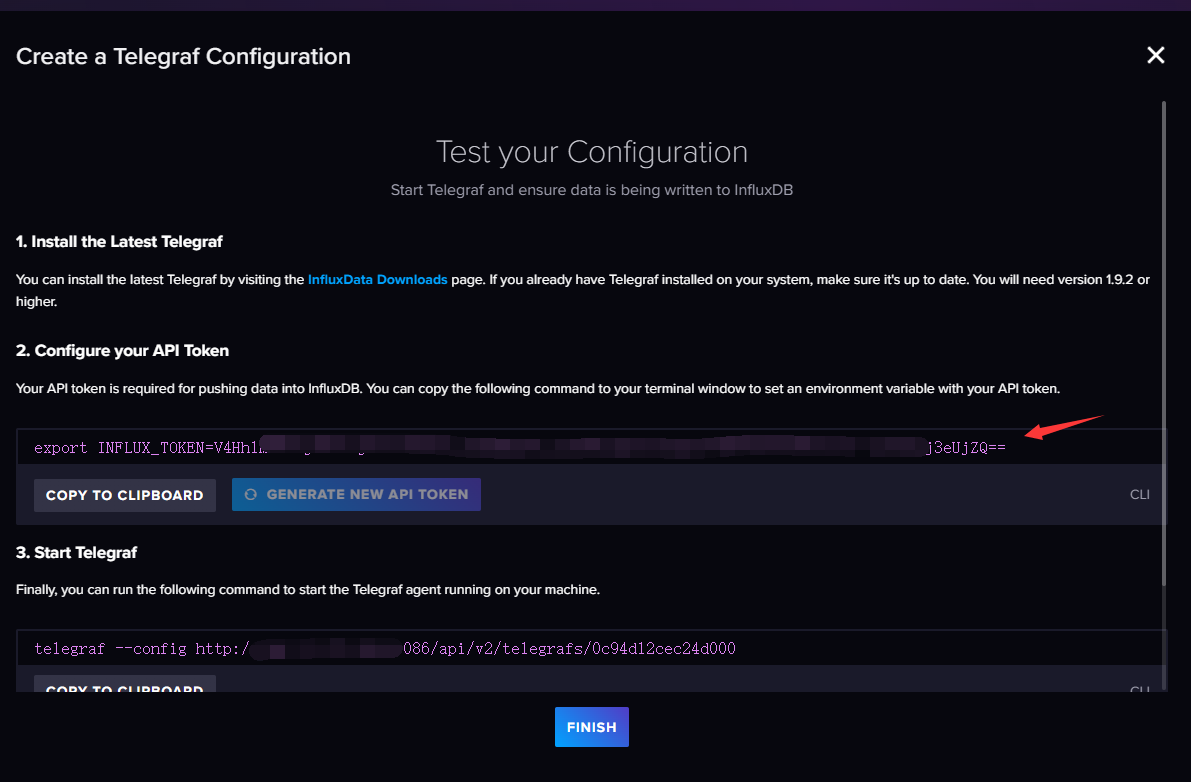
Task: Click the refresh icon in Generate token button
Action: point(251,494)
